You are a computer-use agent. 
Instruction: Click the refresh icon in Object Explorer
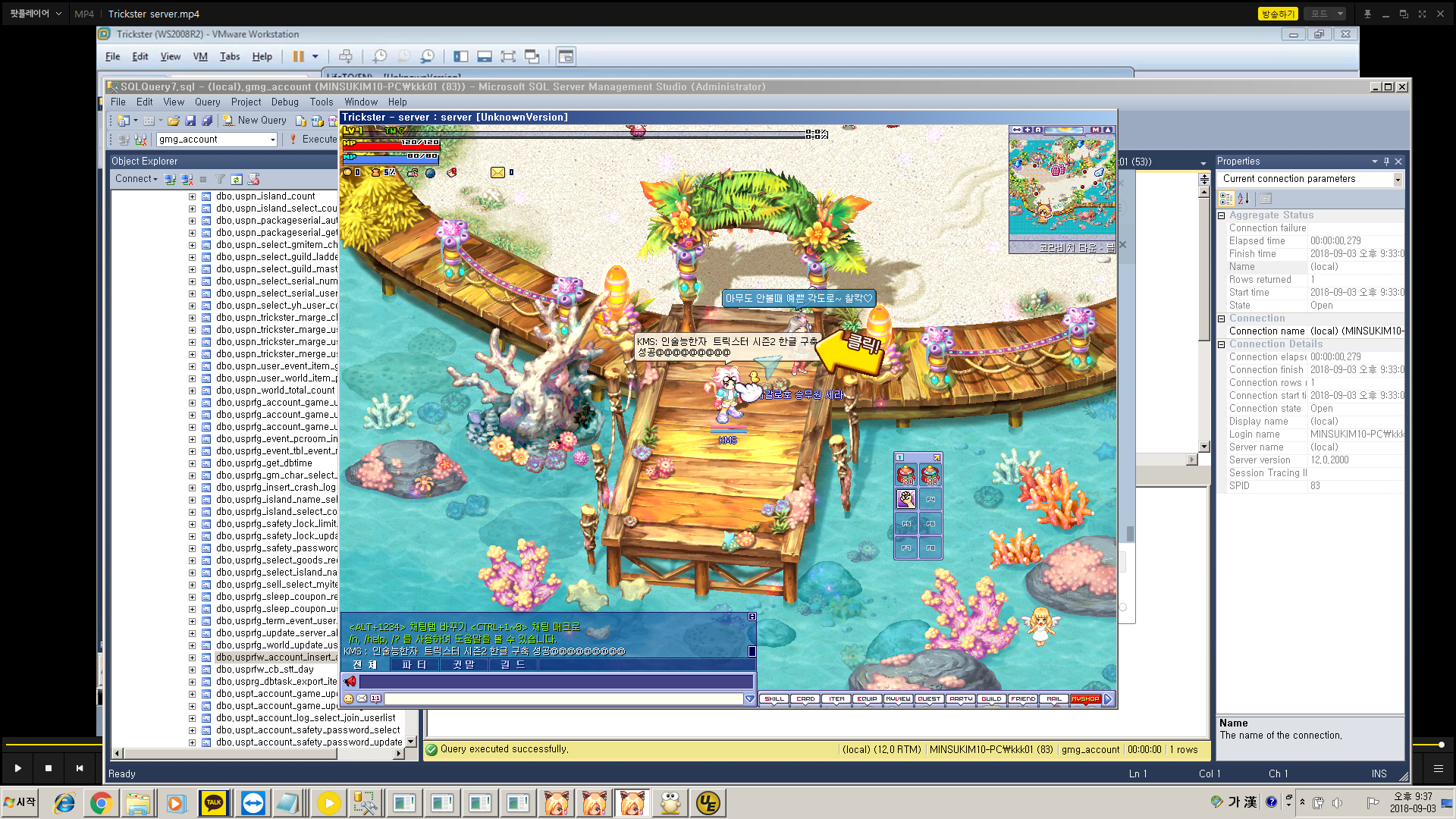(x=237, y=180)
